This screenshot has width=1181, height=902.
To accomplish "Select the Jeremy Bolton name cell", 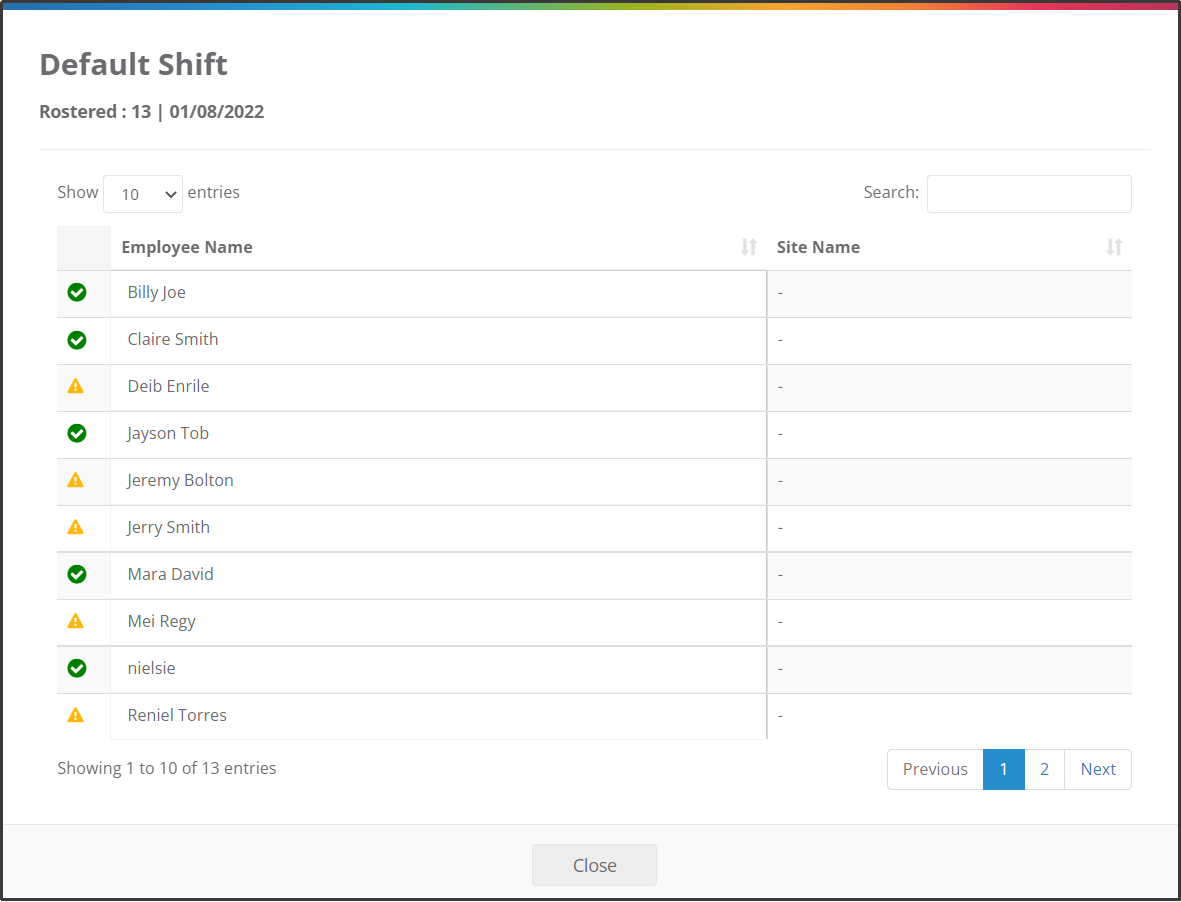I will pyautogui.click(x=438, y=481).
